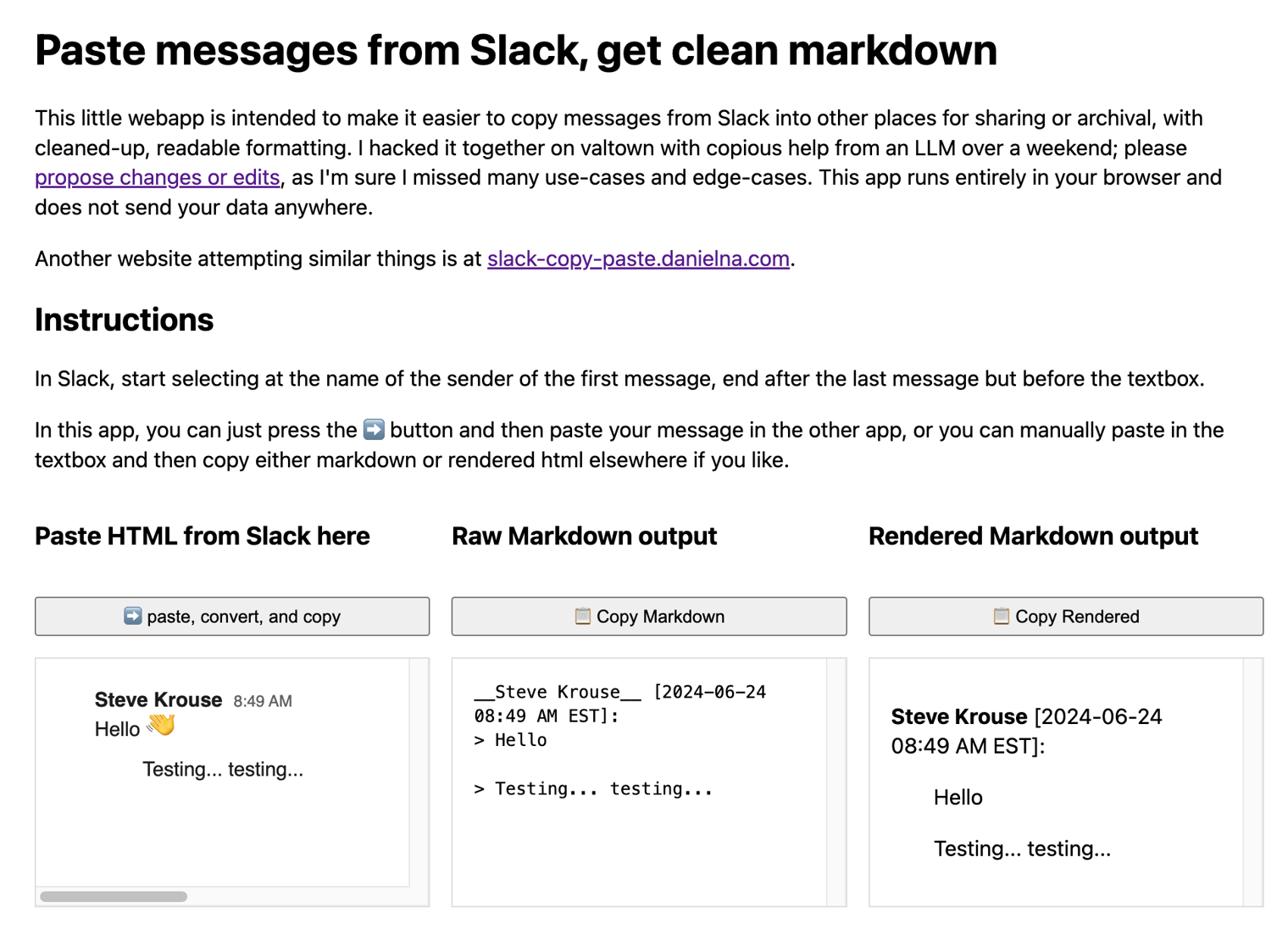
Task: Click the arrow emoji in the instructions text
Action: (374, 430)
